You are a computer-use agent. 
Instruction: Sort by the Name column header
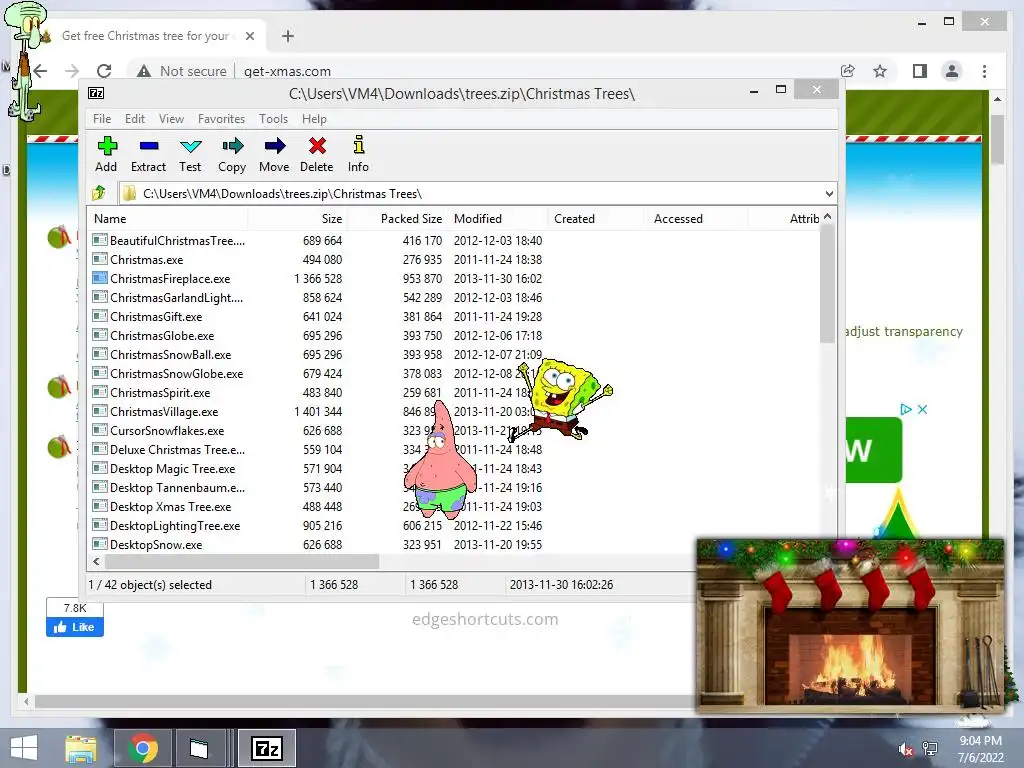[x=168, y=219]
